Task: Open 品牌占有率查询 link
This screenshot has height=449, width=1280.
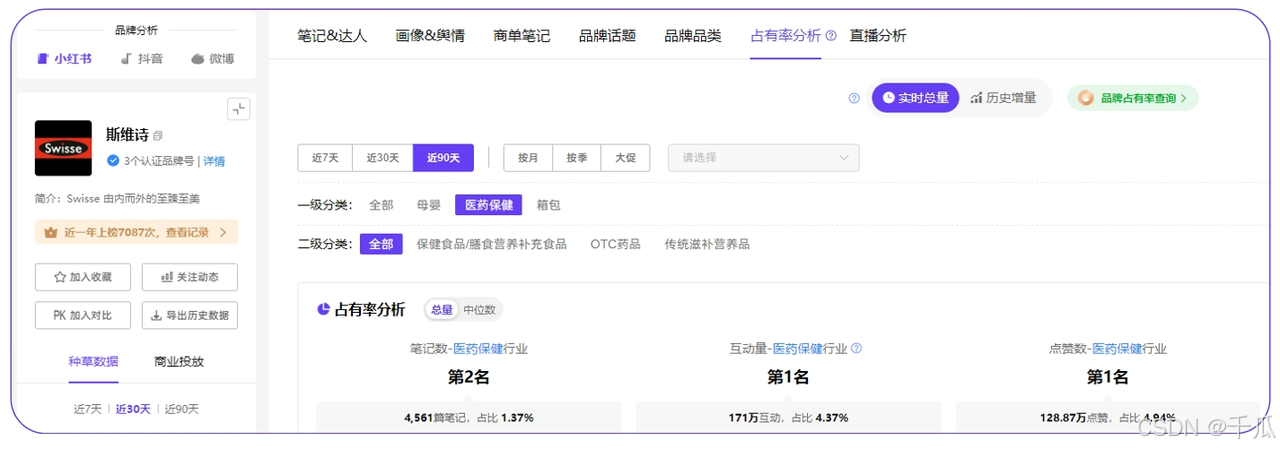Action: click(x=1132, y=98)
